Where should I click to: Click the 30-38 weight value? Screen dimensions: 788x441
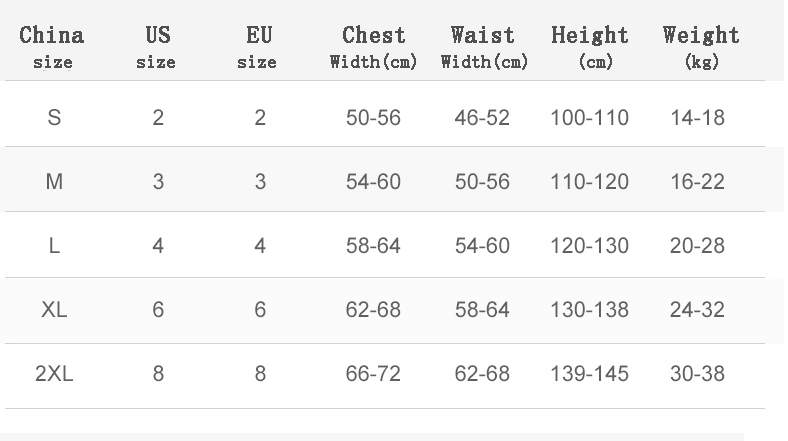697,374
